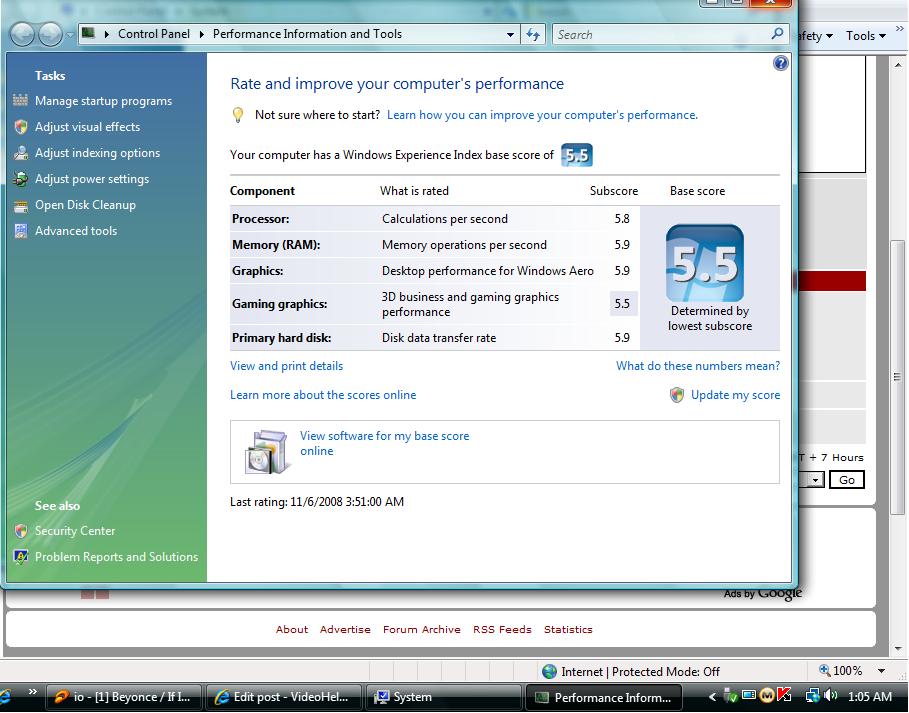
Task: Click the IE page scrollbar down arrow
Action: coord(899,649)
